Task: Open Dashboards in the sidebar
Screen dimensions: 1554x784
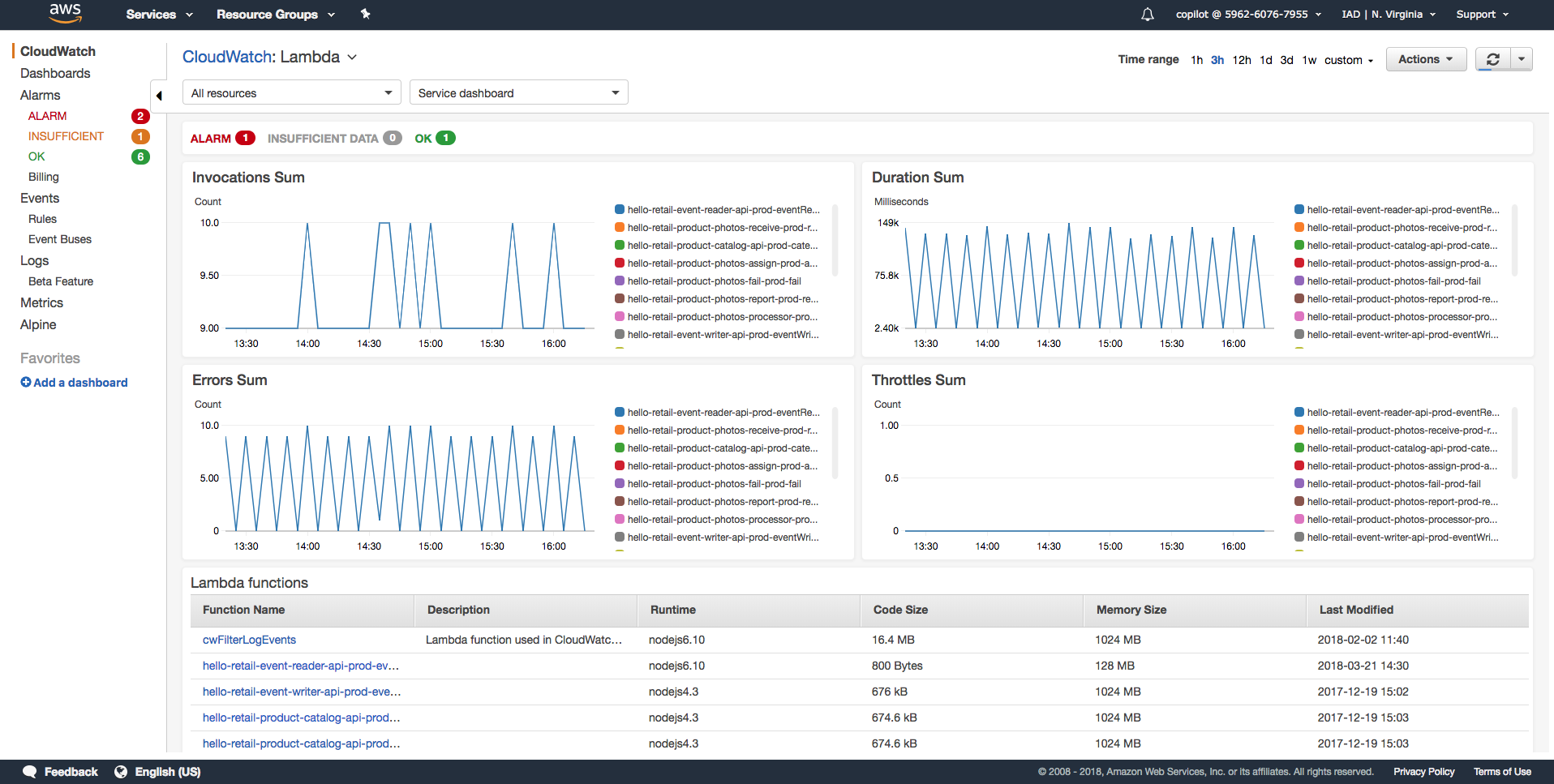Action: tap(55, 73)
